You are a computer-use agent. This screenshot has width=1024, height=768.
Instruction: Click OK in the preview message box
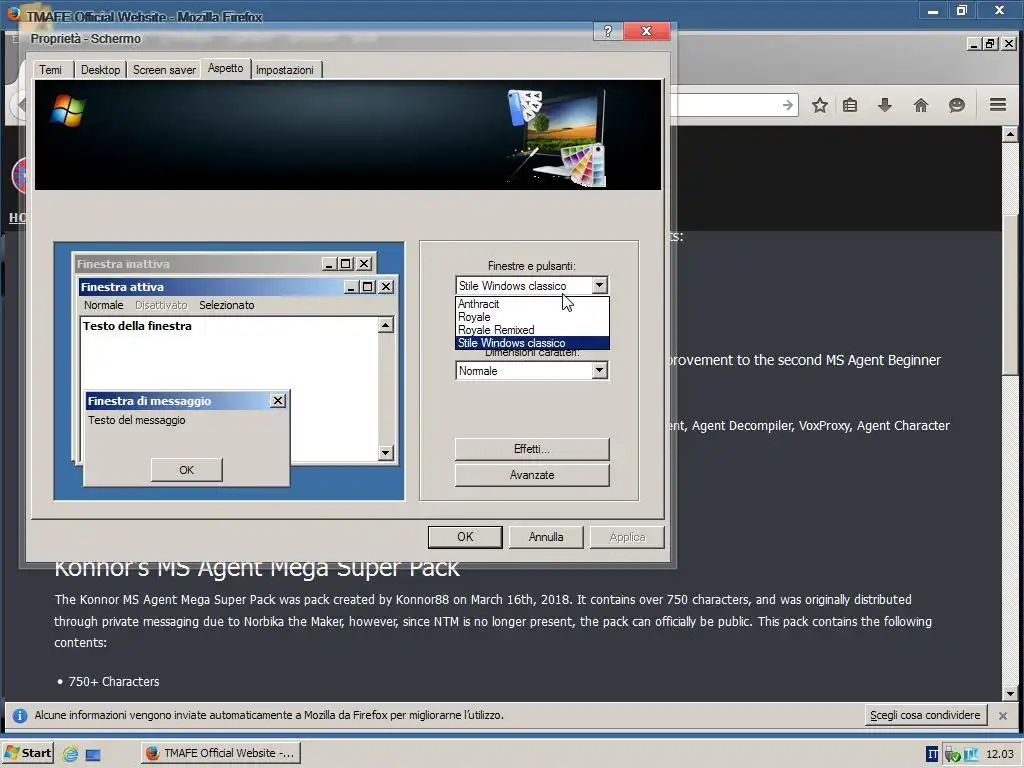pos(187,470)
